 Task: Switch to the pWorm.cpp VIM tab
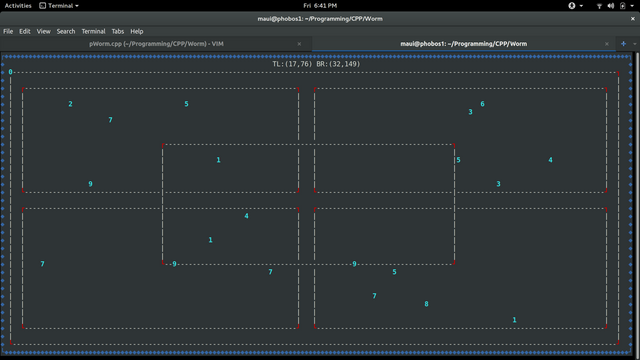click(156, 44)
